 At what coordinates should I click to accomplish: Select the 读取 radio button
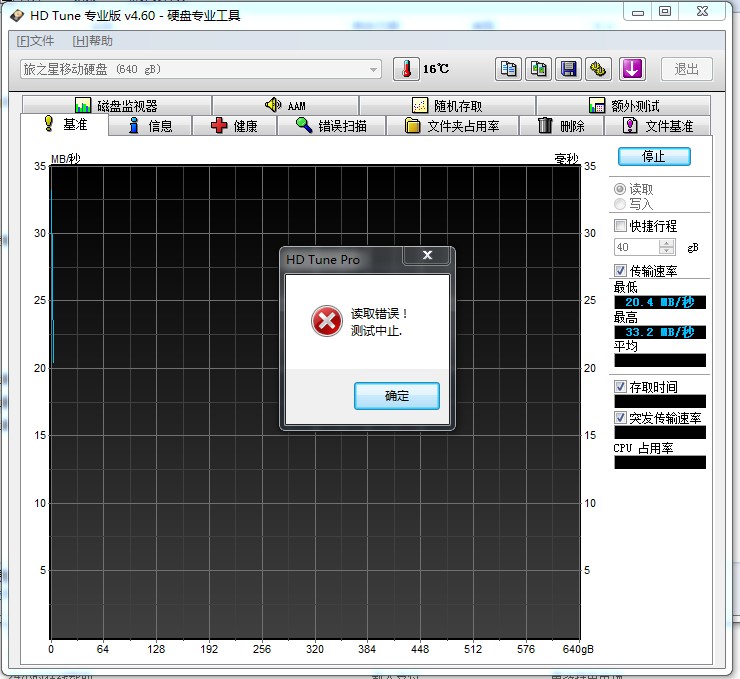click(x=620, y=189)
